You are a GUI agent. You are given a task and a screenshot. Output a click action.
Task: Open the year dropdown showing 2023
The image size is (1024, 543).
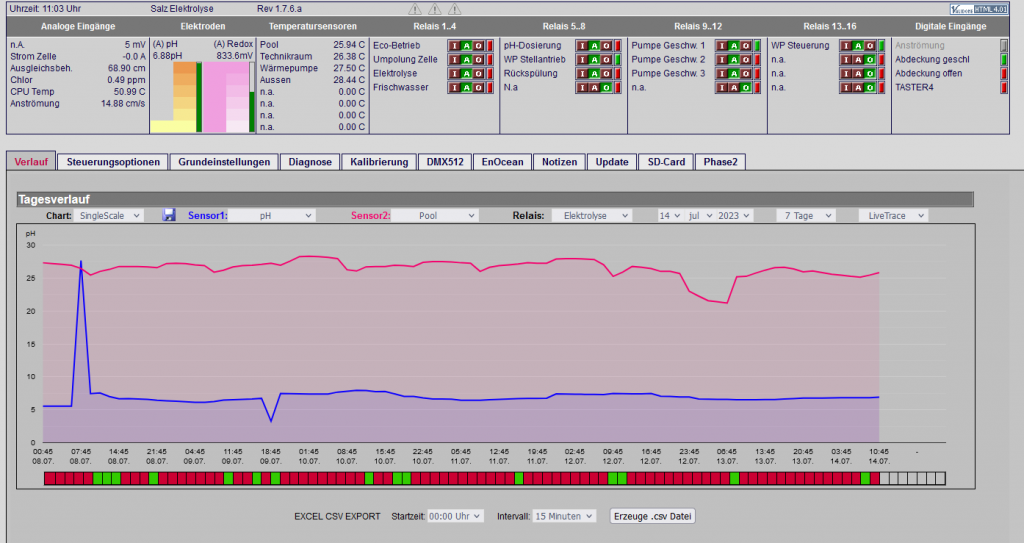click(x=734, y=216)
